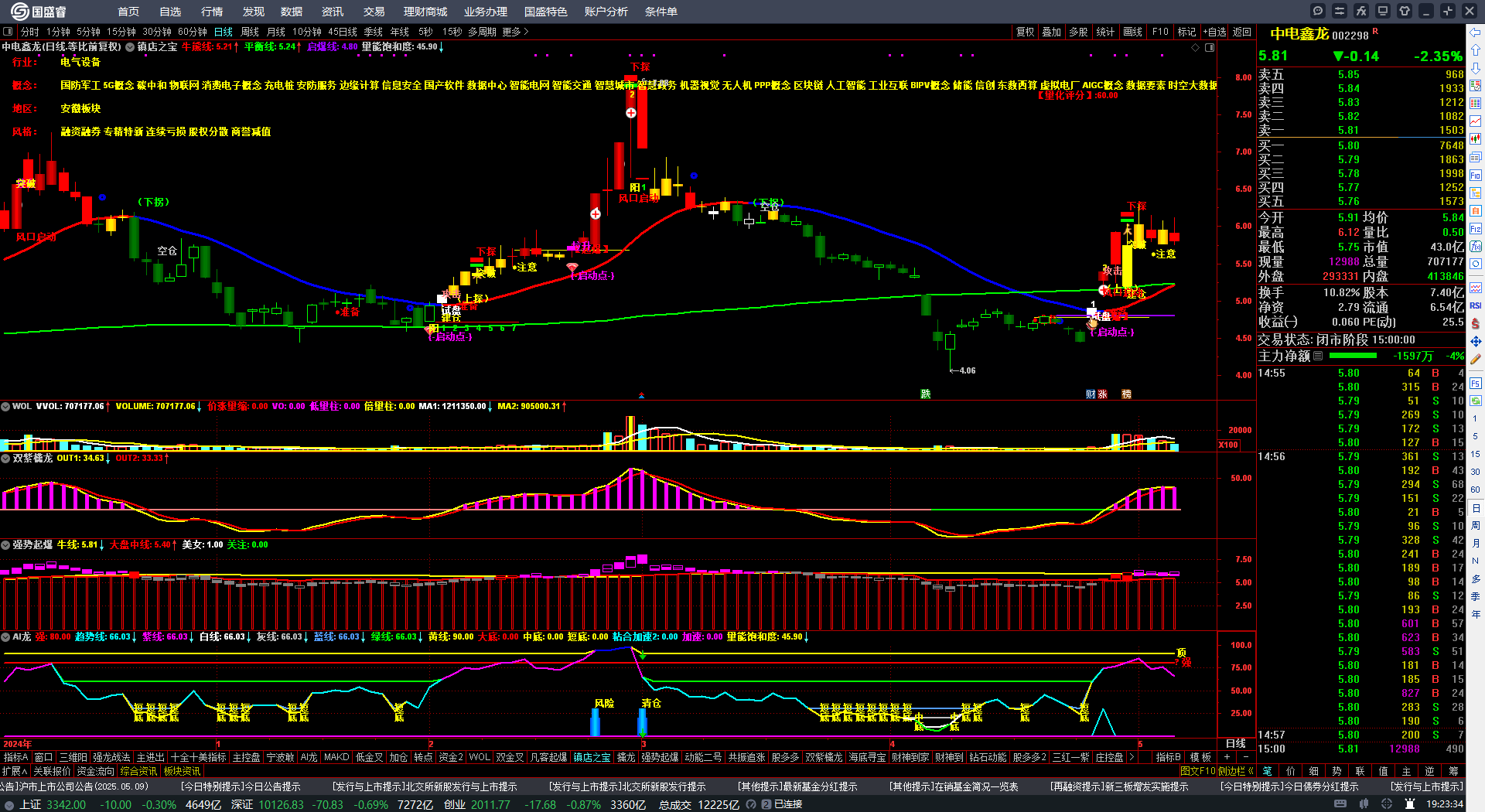Open the 交易 menu
1485x812 pixels.
click(374, 12)
